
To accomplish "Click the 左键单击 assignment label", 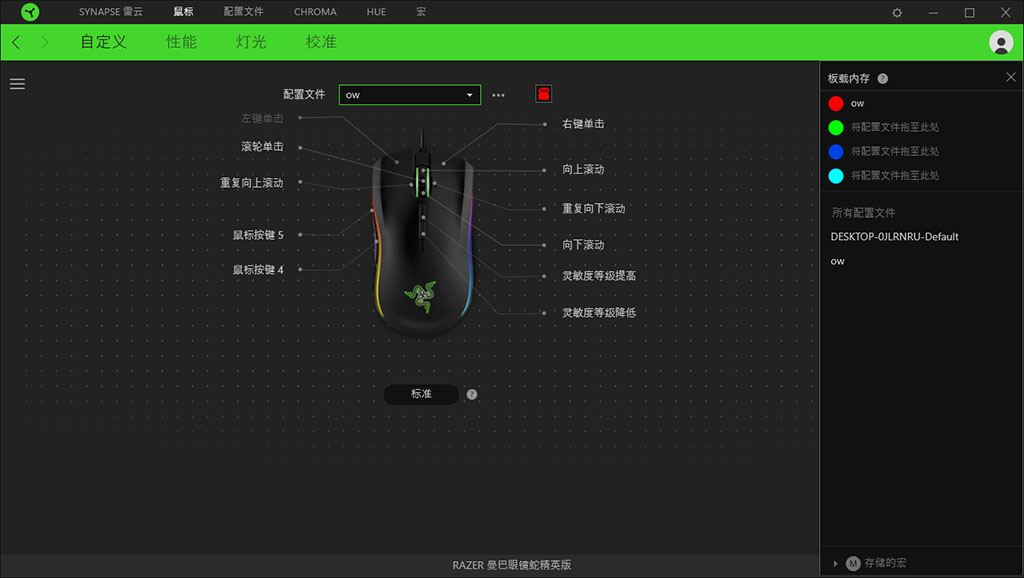I will pos(263,118).
